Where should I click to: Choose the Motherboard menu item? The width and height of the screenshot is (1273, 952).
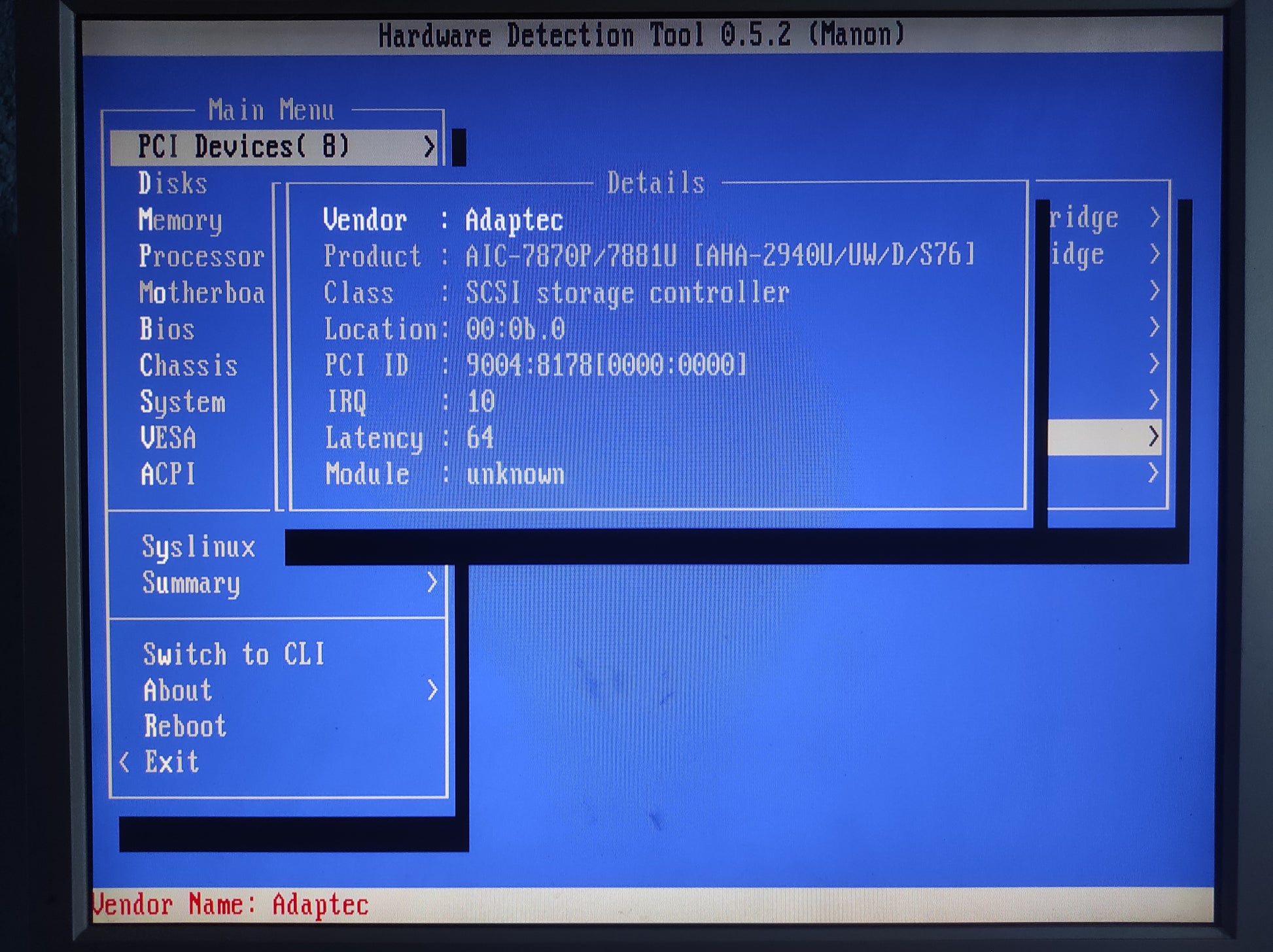pos(201,292)
